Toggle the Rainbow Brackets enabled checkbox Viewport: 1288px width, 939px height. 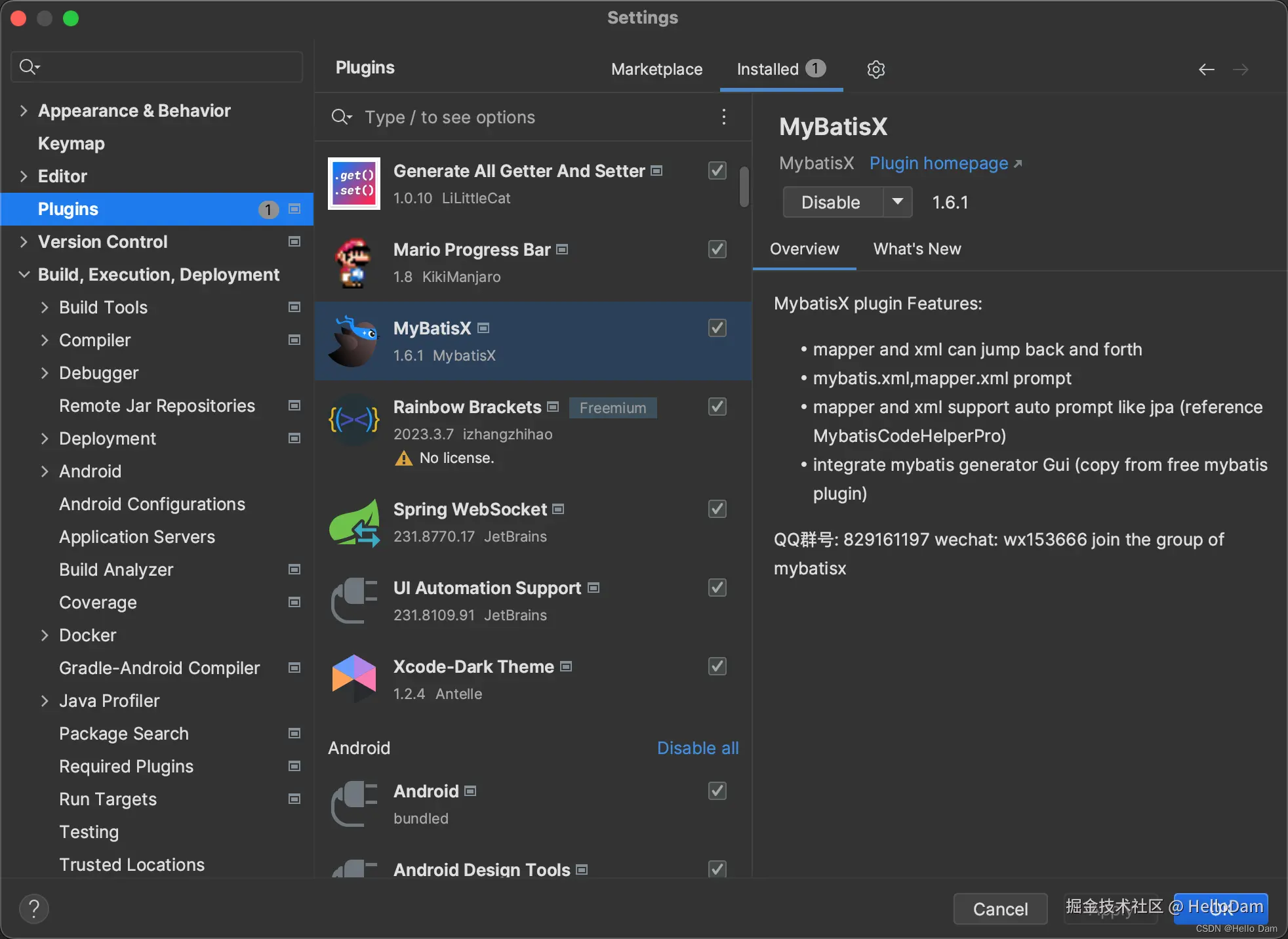pos(717,407)
